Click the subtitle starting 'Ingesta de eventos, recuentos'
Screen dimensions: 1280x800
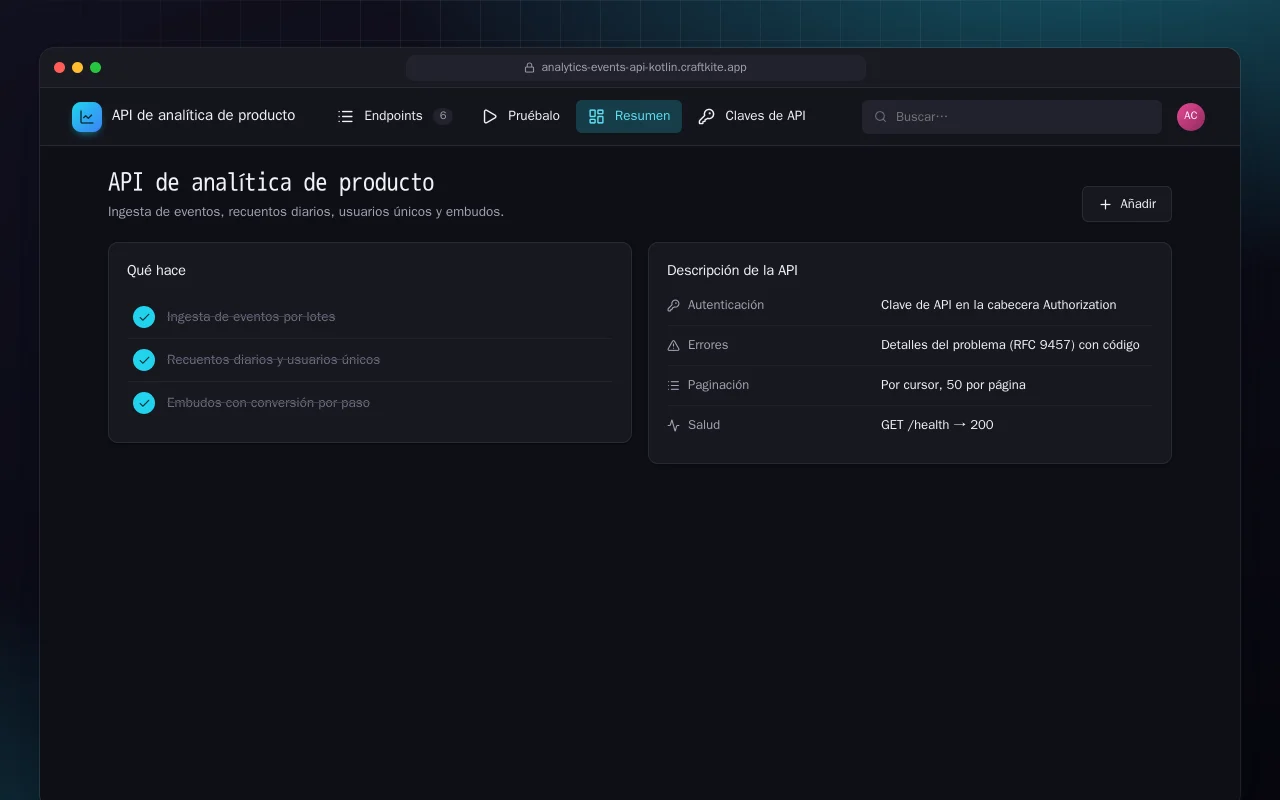pyautogui.click(x=306, y=212)
